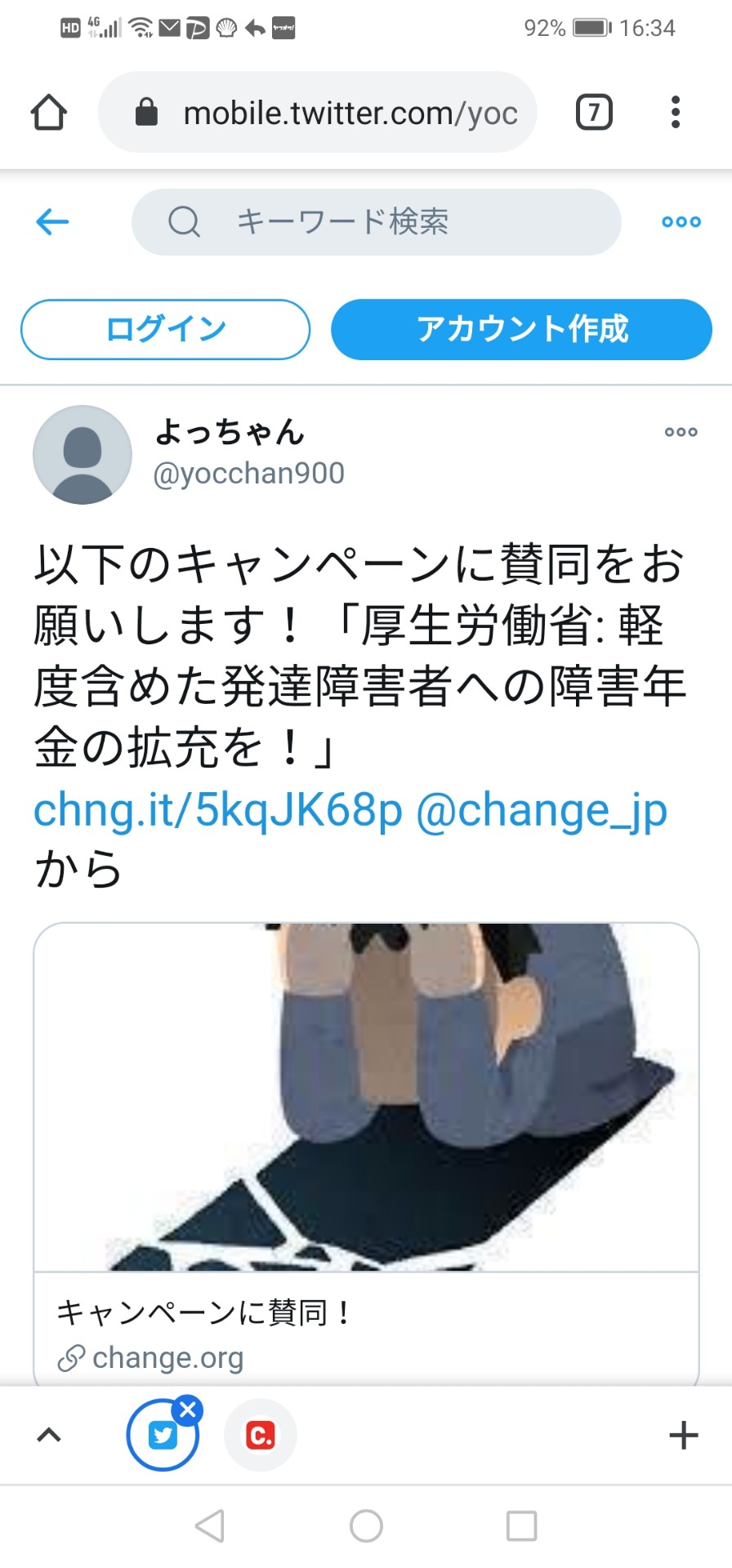Open the browser three-dot overflow menu
The height and width of the screenshot is (1568, 732).
tap(675, 112)
